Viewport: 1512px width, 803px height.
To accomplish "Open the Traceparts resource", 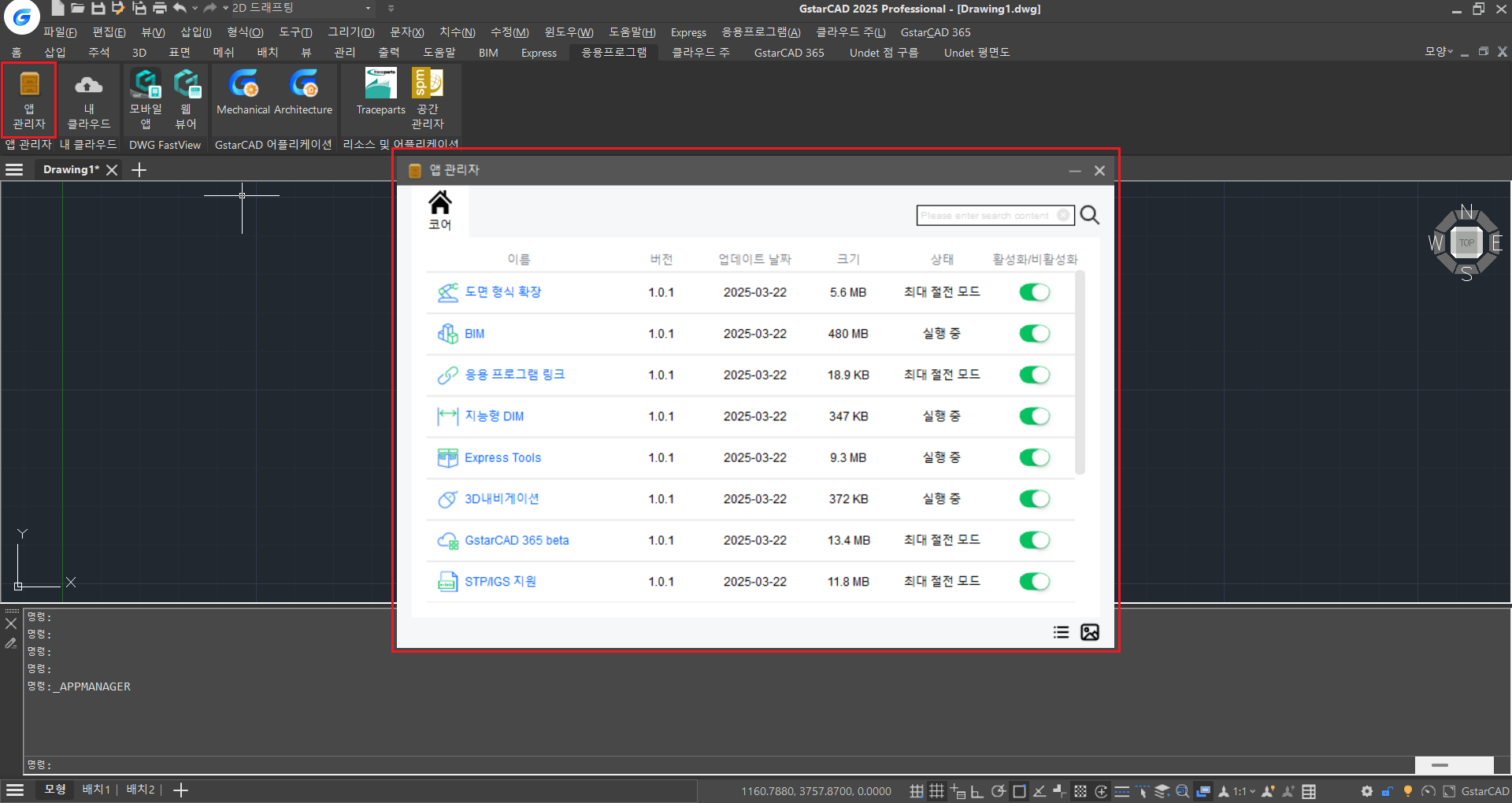I will [x=380, y=93].
